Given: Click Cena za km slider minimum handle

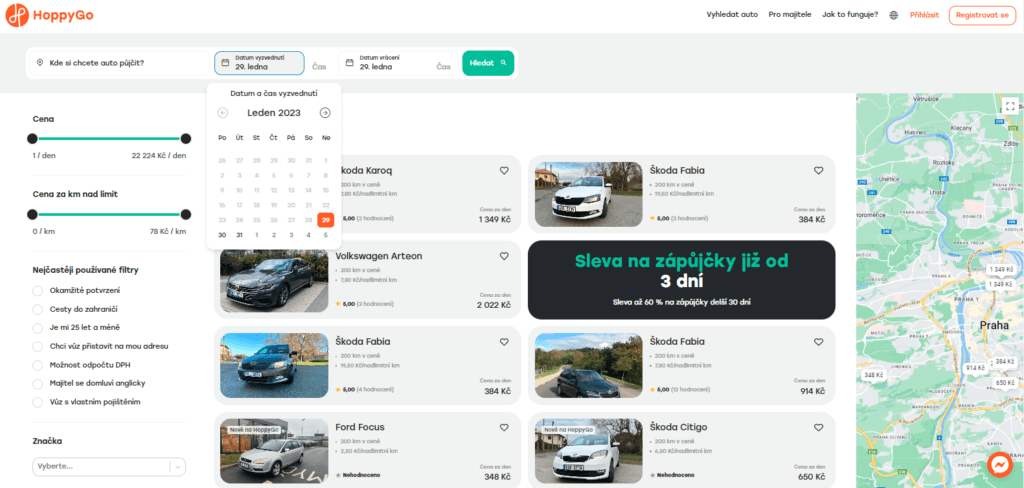Looking at the screenshot, I should 32,214.
